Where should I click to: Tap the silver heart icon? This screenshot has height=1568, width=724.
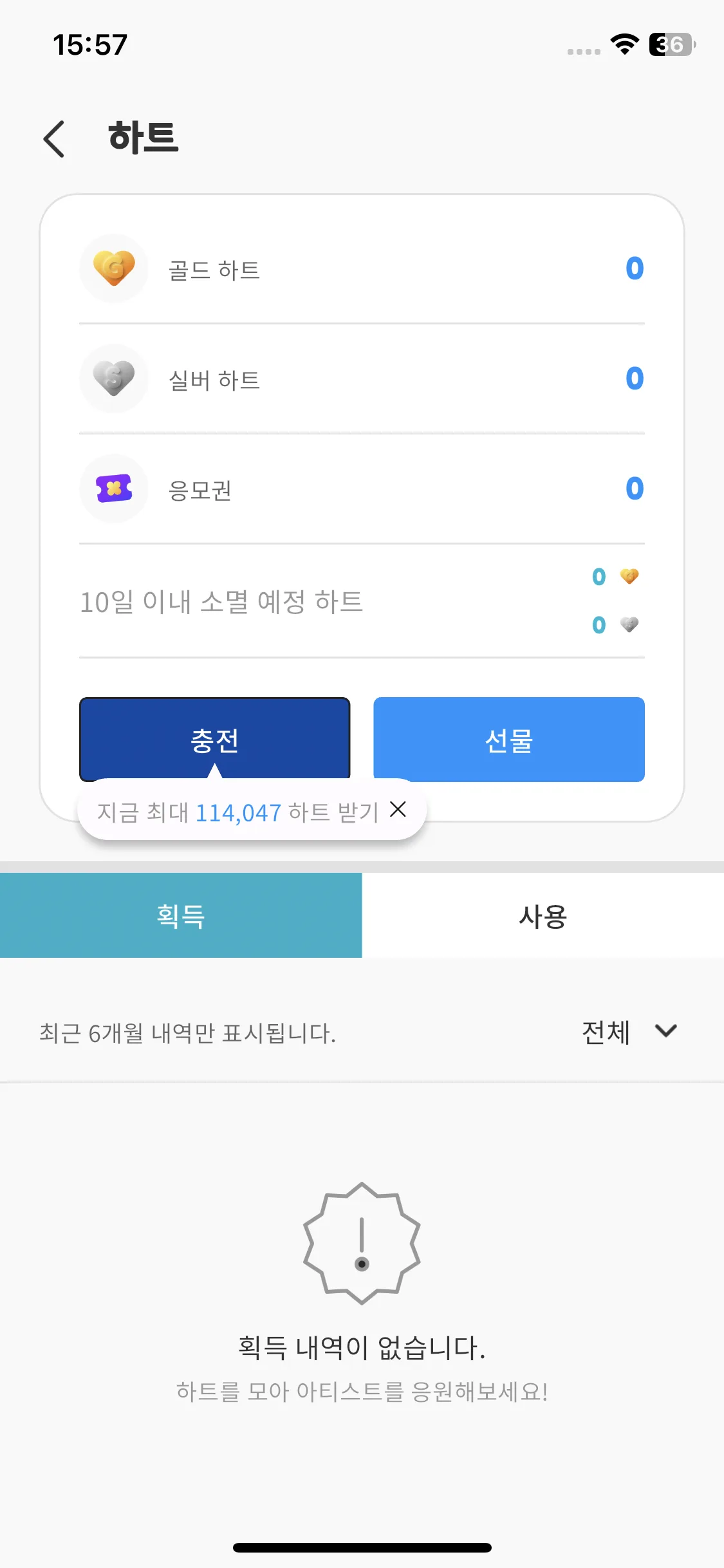[x=114, y=378]
